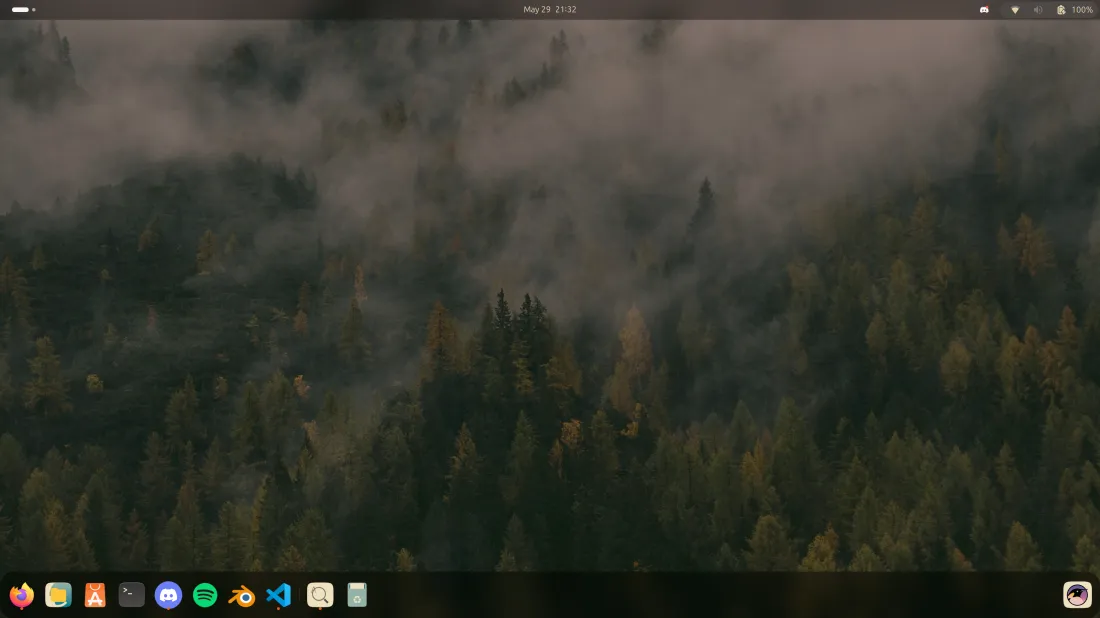Open the Files manager from the dock

coord(58,596)
